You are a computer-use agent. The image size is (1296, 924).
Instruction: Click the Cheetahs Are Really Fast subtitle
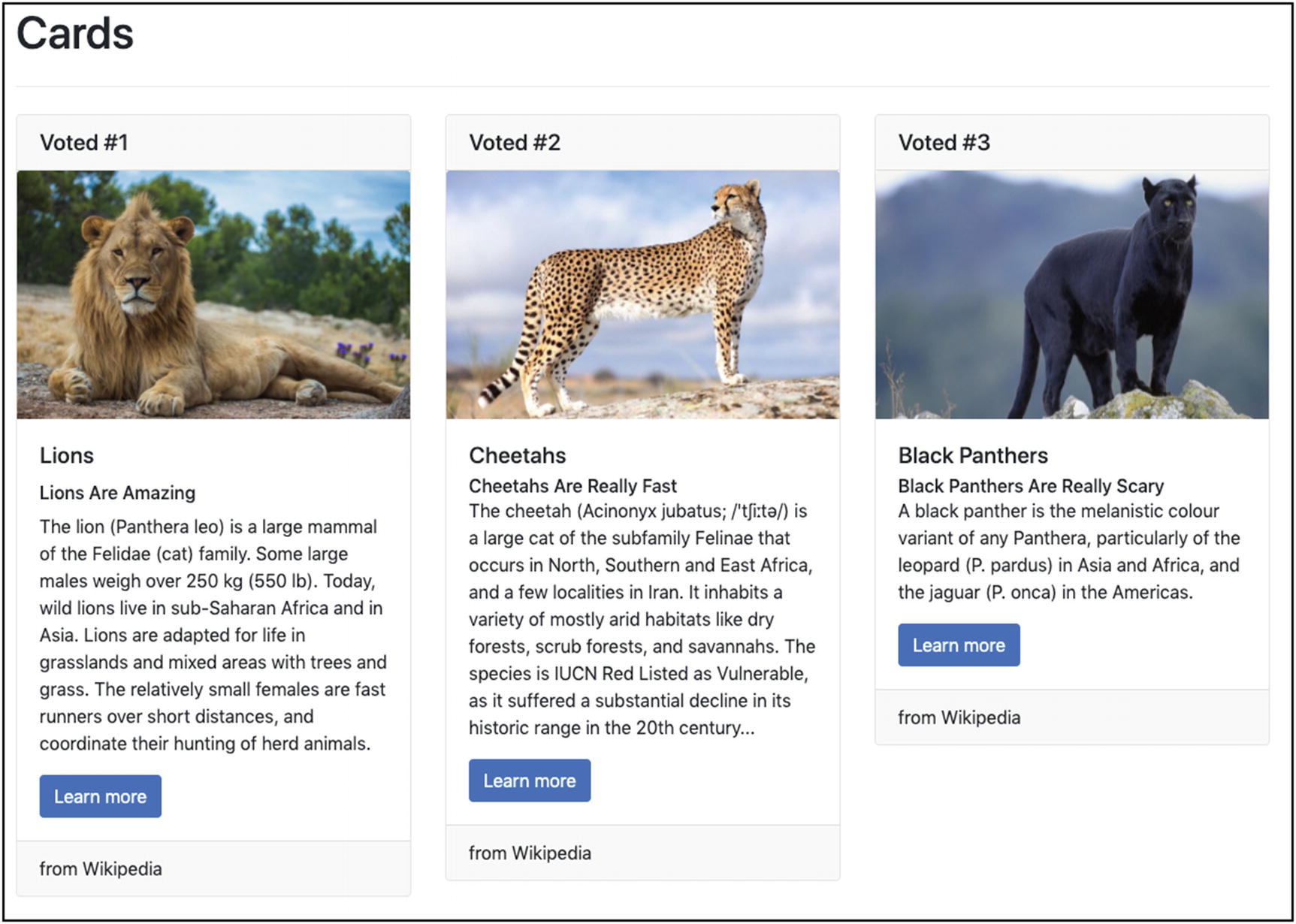(572, 486)
